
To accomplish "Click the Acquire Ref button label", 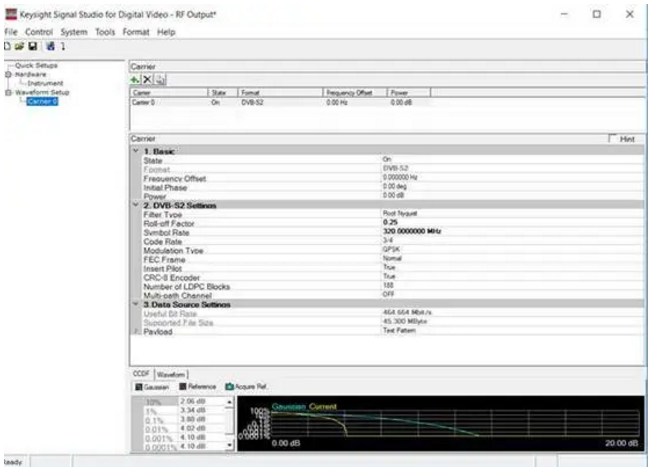I will [x=251, y=387].
